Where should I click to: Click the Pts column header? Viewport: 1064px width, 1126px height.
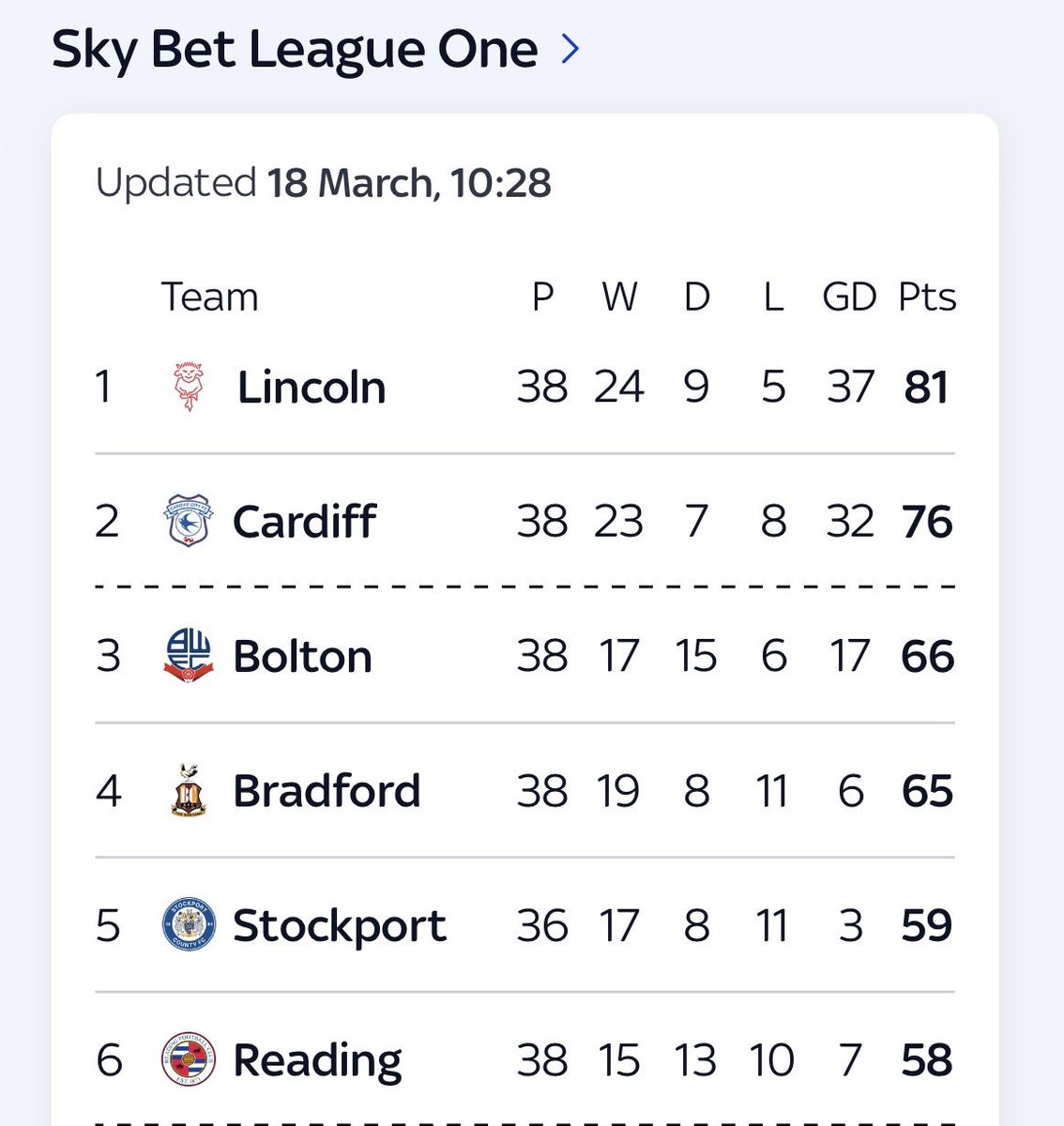pos(927,297)
